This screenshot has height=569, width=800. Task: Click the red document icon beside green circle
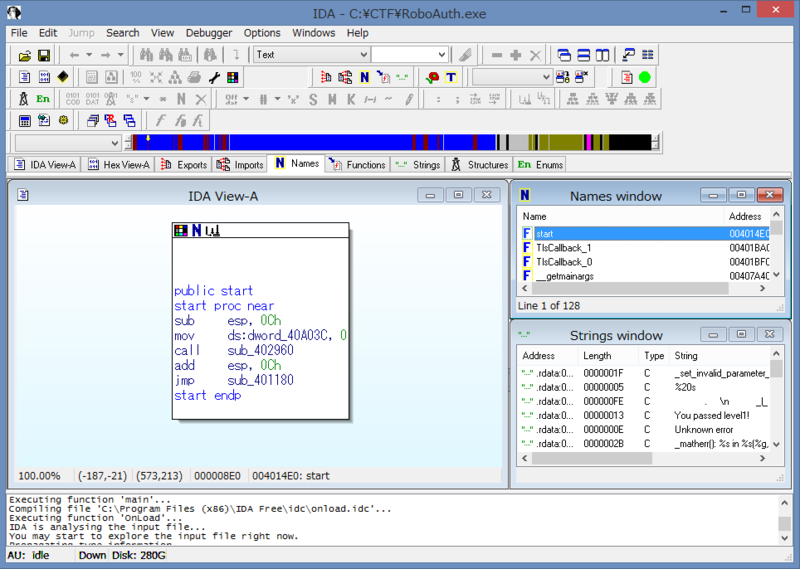tap(627, 78)
